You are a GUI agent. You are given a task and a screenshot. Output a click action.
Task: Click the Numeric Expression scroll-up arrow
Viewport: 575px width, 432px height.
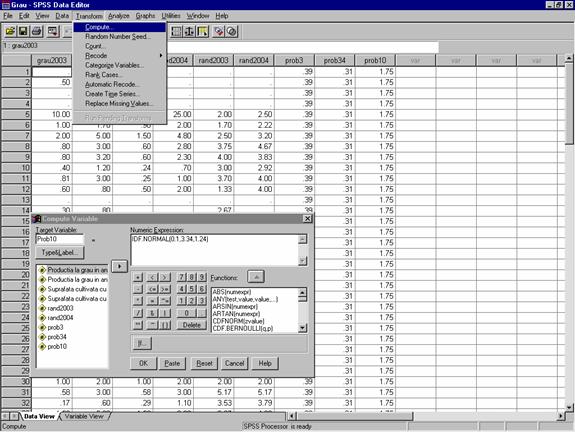click(303, 239)
